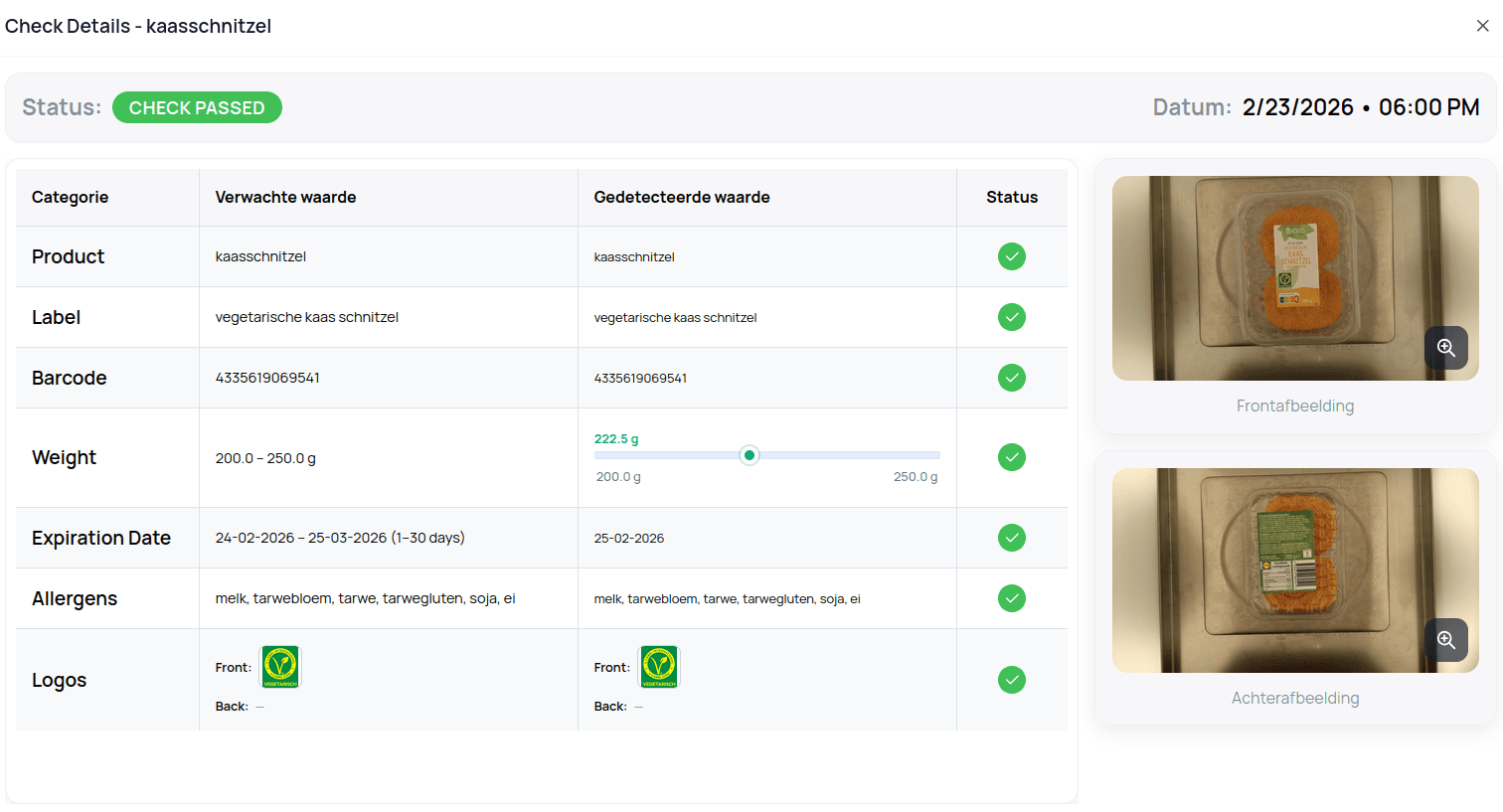Click the Weight row status checkmark

pyautogui.click(x=1011, y=457)
